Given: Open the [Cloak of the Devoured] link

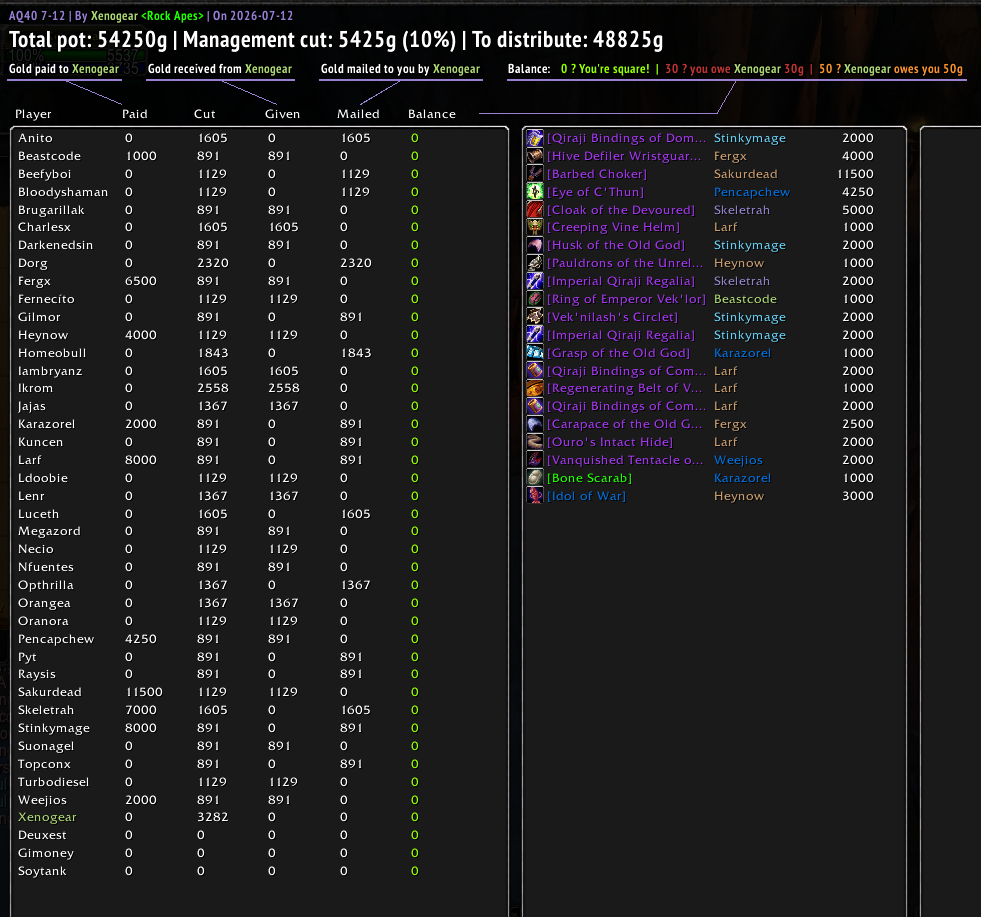Looking at the screenshot, I should click(621, 210).
